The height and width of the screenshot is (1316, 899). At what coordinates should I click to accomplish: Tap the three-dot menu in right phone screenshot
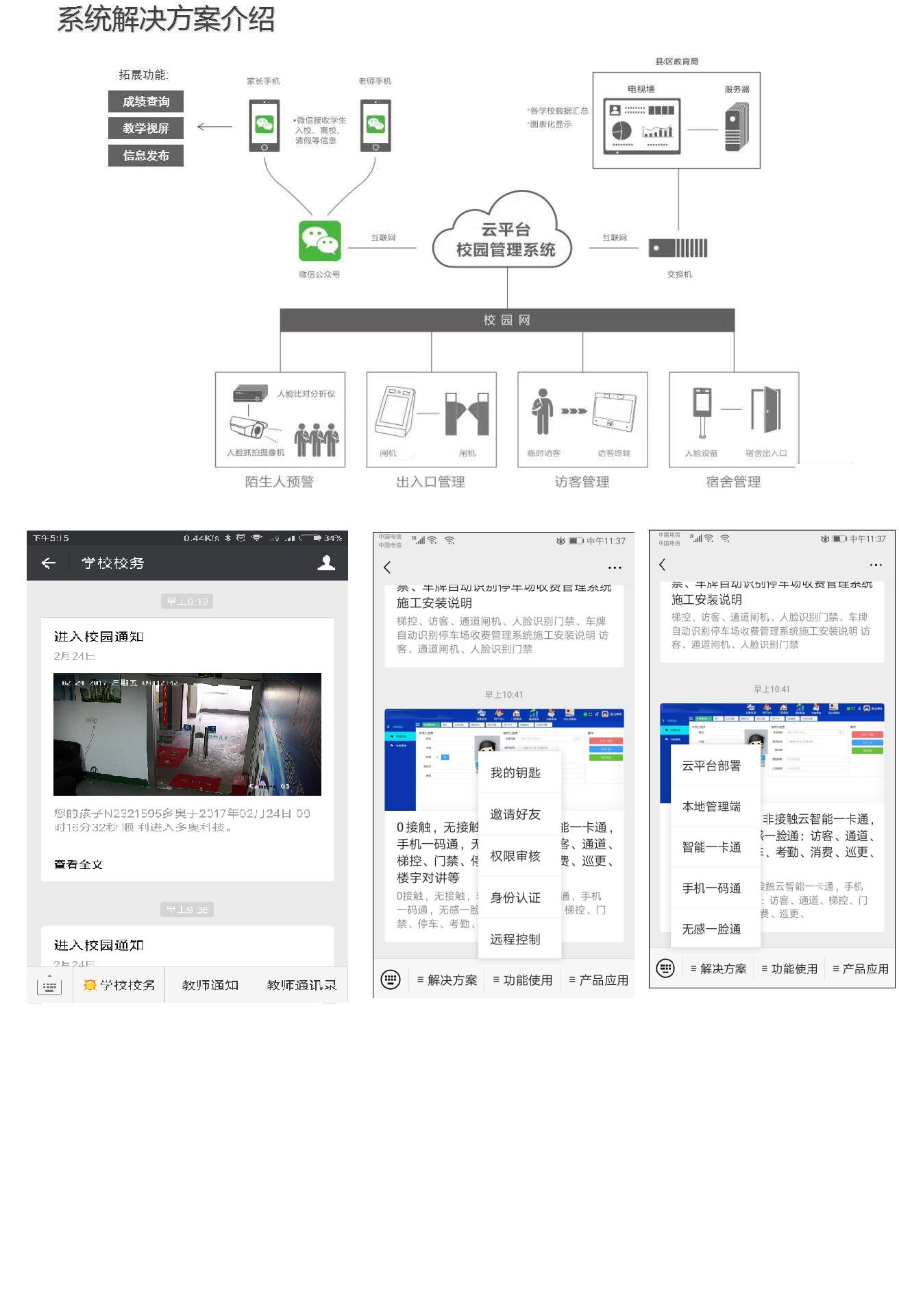[x=876, y=565]
